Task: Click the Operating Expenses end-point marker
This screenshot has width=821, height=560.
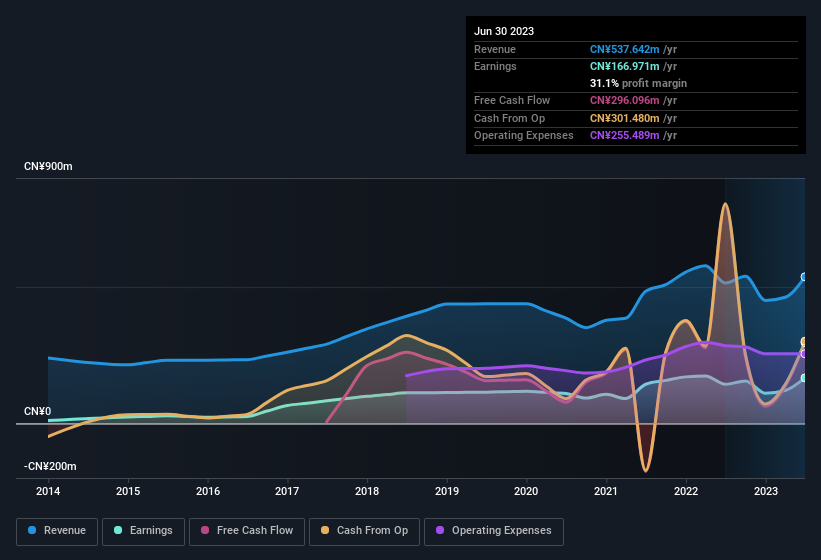Action: [x=804, y=354]
